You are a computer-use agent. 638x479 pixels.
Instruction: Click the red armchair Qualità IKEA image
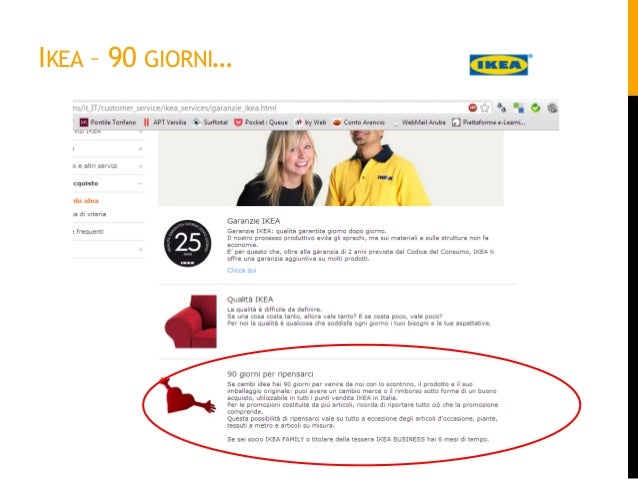[x=191, y=322]
